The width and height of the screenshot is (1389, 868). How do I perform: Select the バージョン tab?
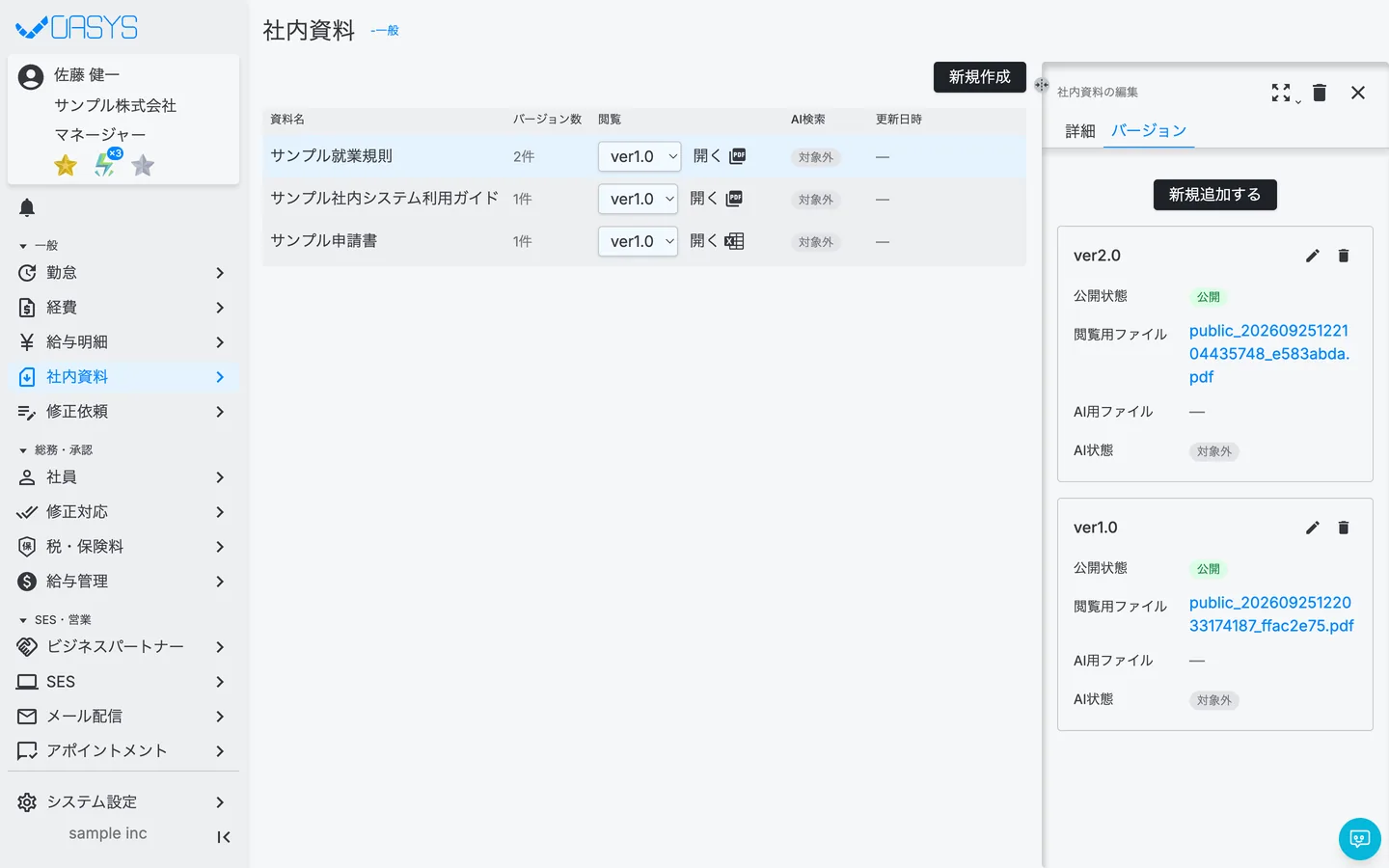[x=1149, y=131]
